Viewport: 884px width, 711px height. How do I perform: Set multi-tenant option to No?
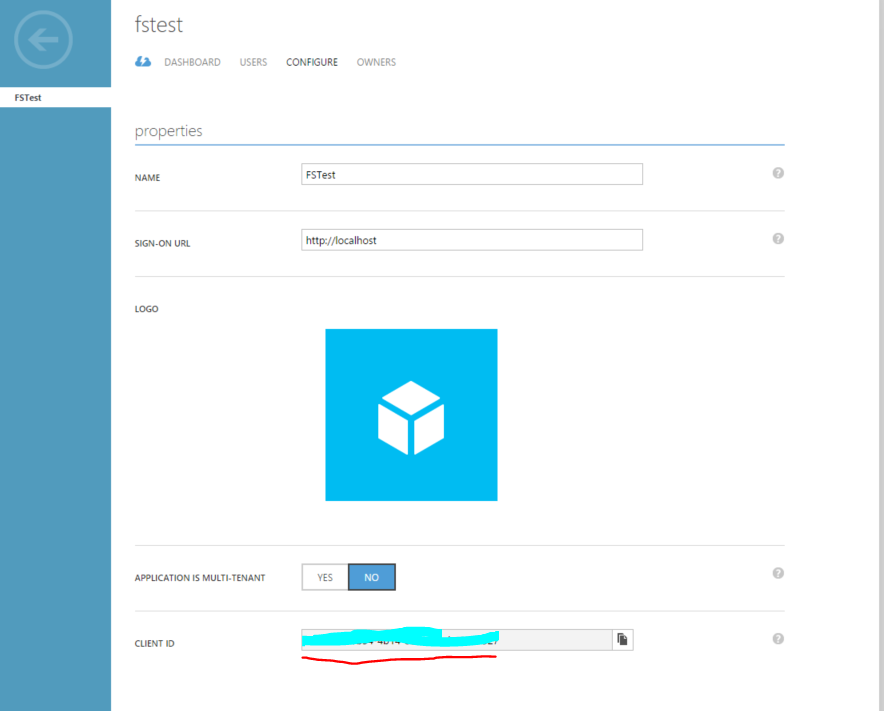372,577
